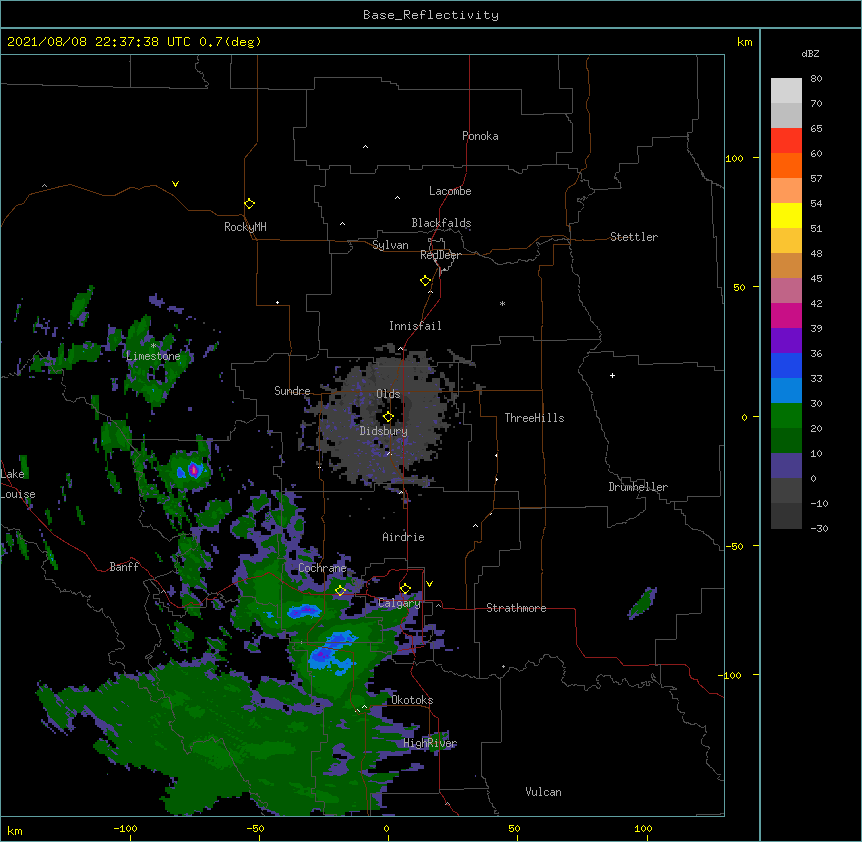The height and width of the screenshot is (842, 862).
Task: Click the yellow marker right above Calgary label
Action: click(405, 589)
